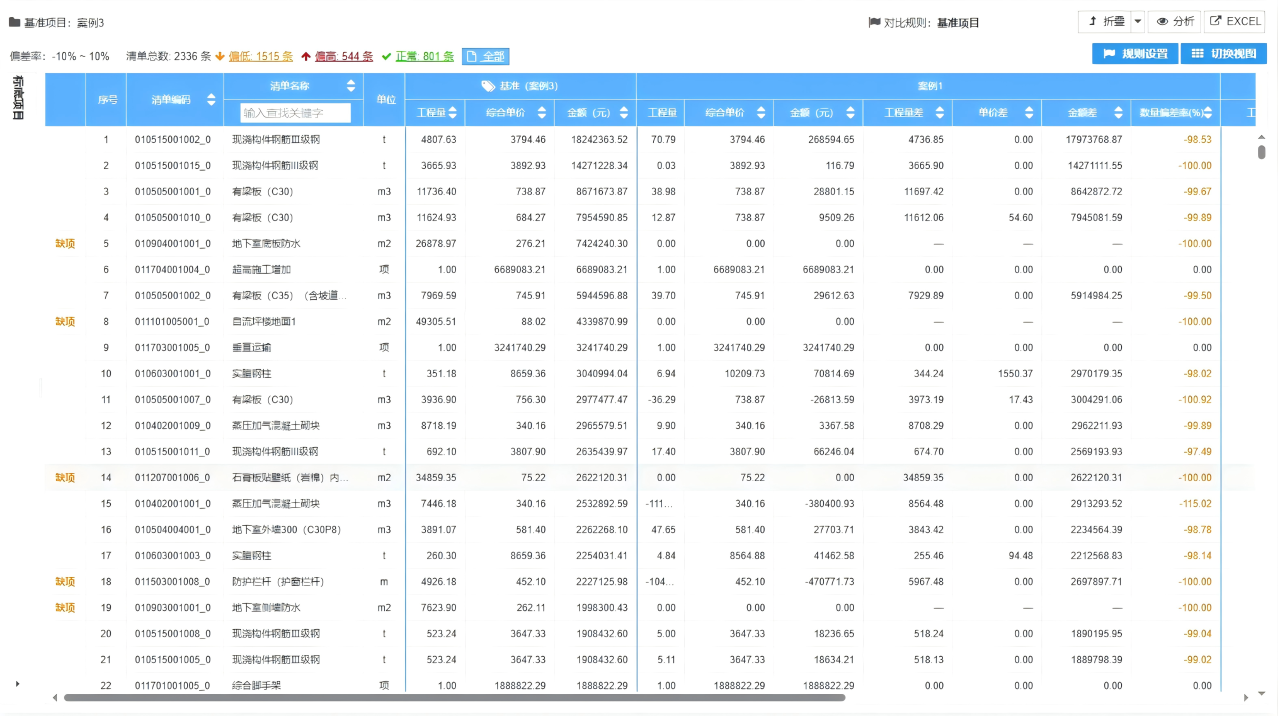
Task: Click the 序号 column header
Action: 107,100
